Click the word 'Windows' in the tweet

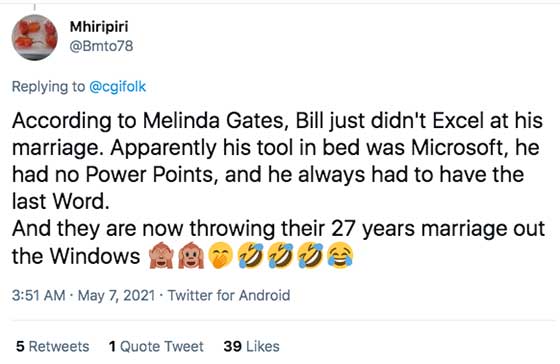pyautogui.click(x=95, y=256)
